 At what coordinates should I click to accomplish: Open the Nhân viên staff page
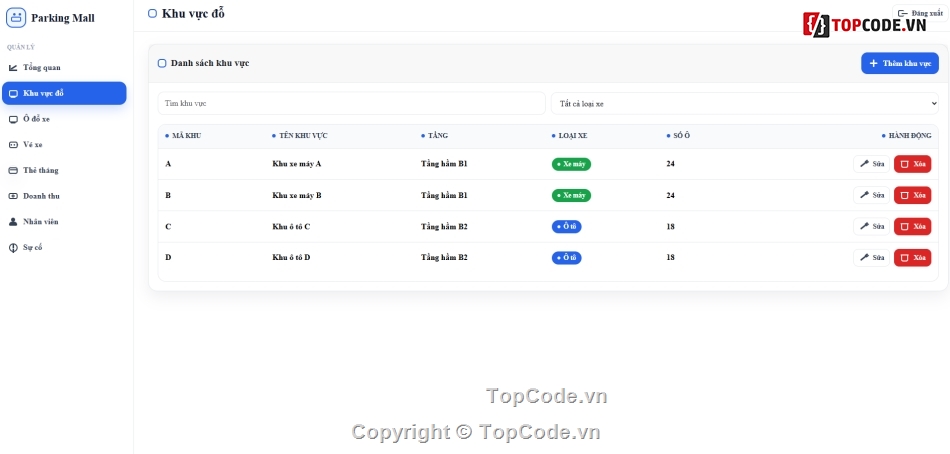[x=64, y=222]
